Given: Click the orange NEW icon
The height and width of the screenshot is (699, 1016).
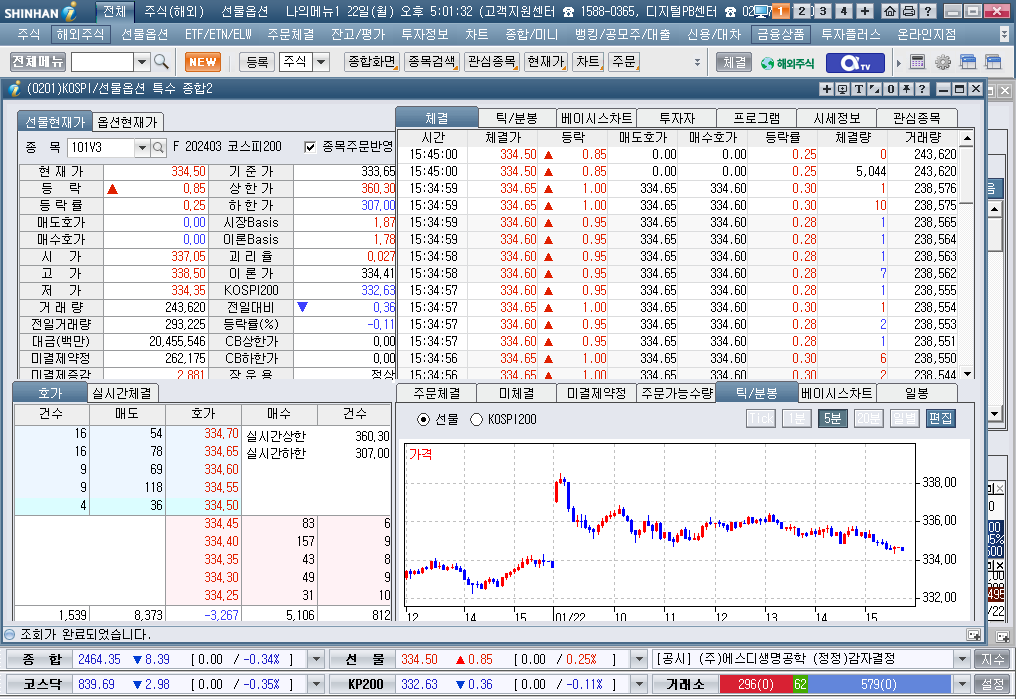Looking at the screenshot, I should pyautogui.click(x=203, y=62).
